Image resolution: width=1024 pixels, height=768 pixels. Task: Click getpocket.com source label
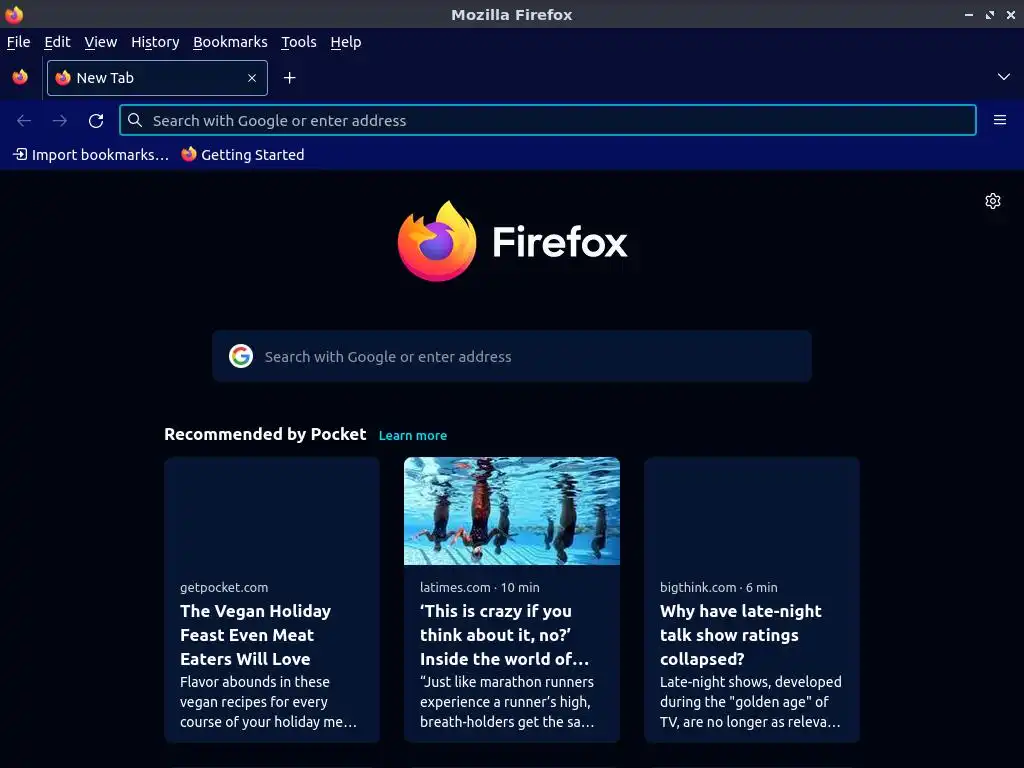224,587
